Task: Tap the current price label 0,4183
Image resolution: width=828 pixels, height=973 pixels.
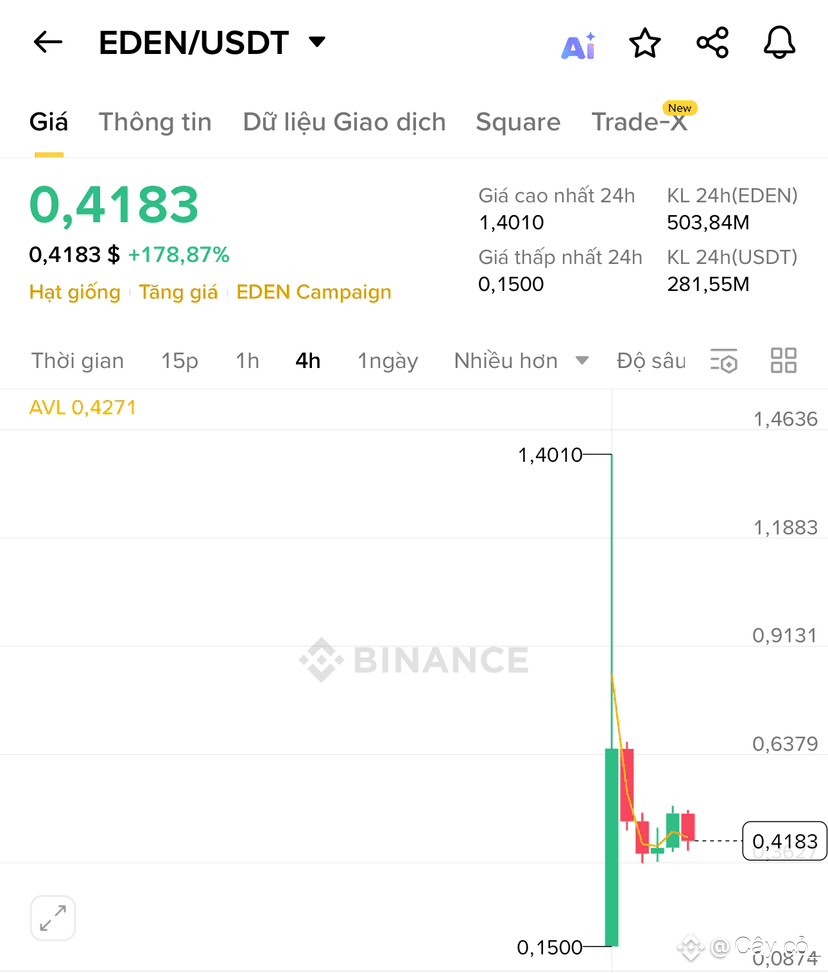Action: [x=784, y=842]
